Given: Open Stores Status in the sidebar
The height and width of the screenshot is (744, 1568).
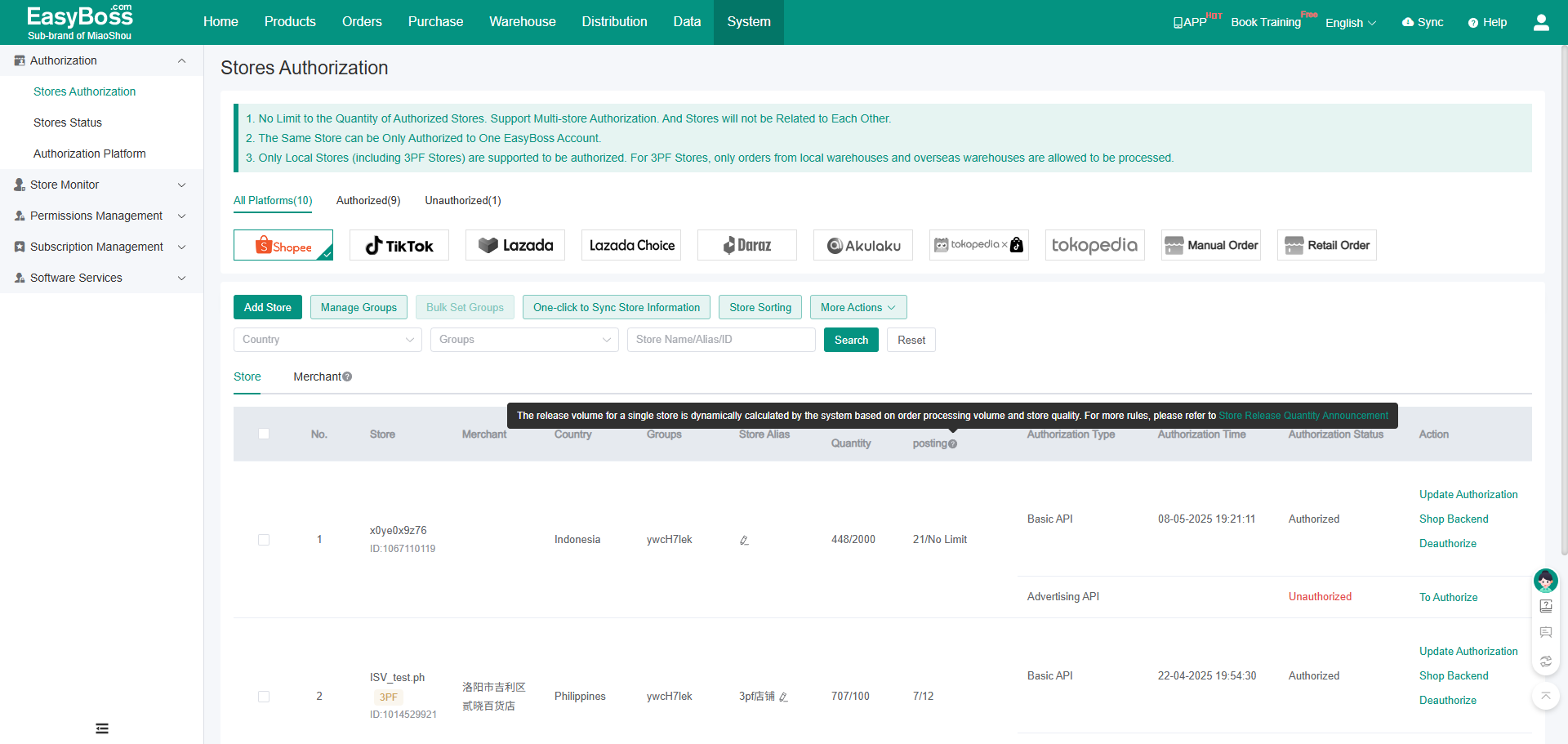Looking at the screenshot, I should [68, 123].
